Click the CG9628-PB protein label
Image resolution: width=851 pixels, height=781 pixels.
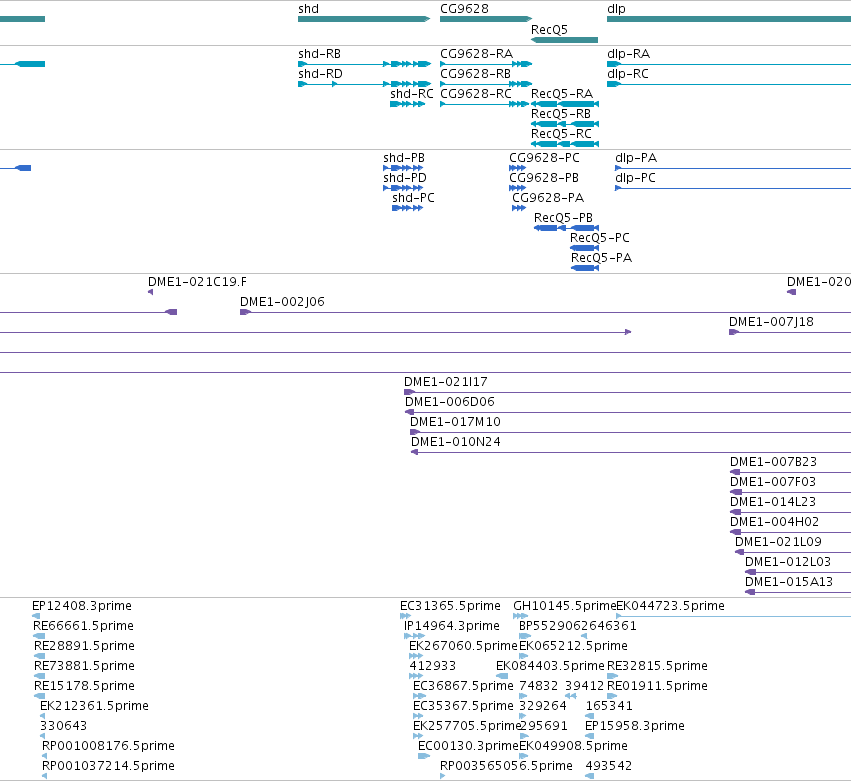(544, 178)
